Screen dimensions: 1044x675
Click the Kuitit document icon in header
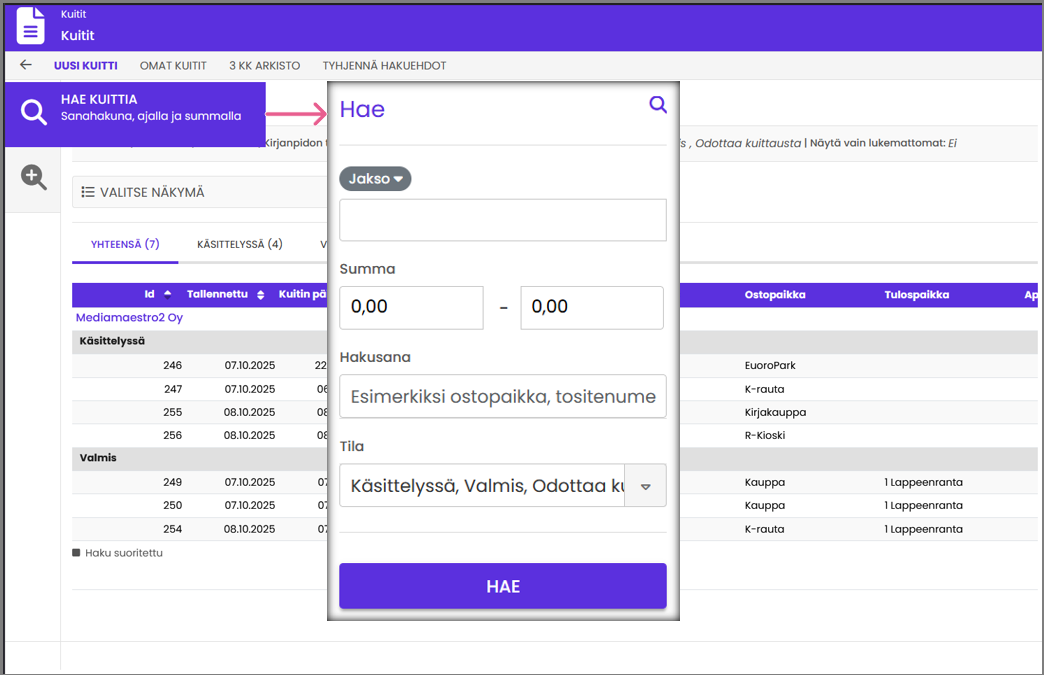31,26
